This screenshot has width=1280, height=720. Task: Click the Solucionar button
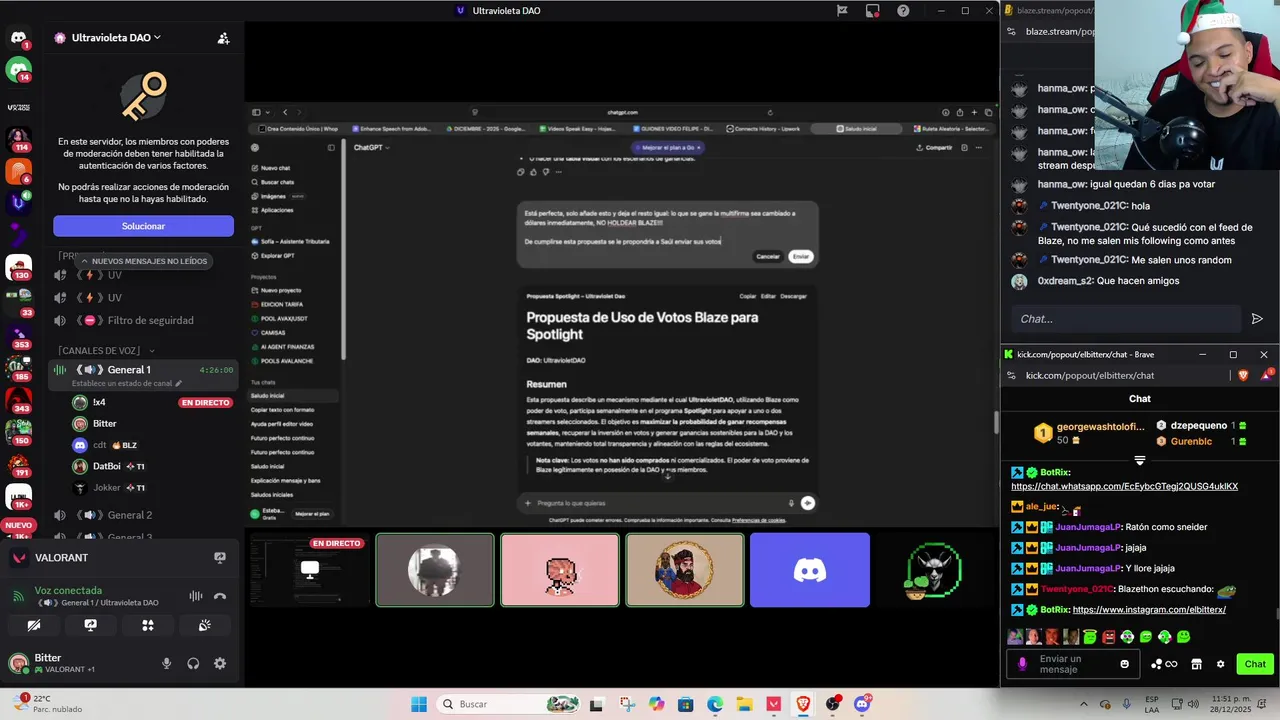click(143, 226)
